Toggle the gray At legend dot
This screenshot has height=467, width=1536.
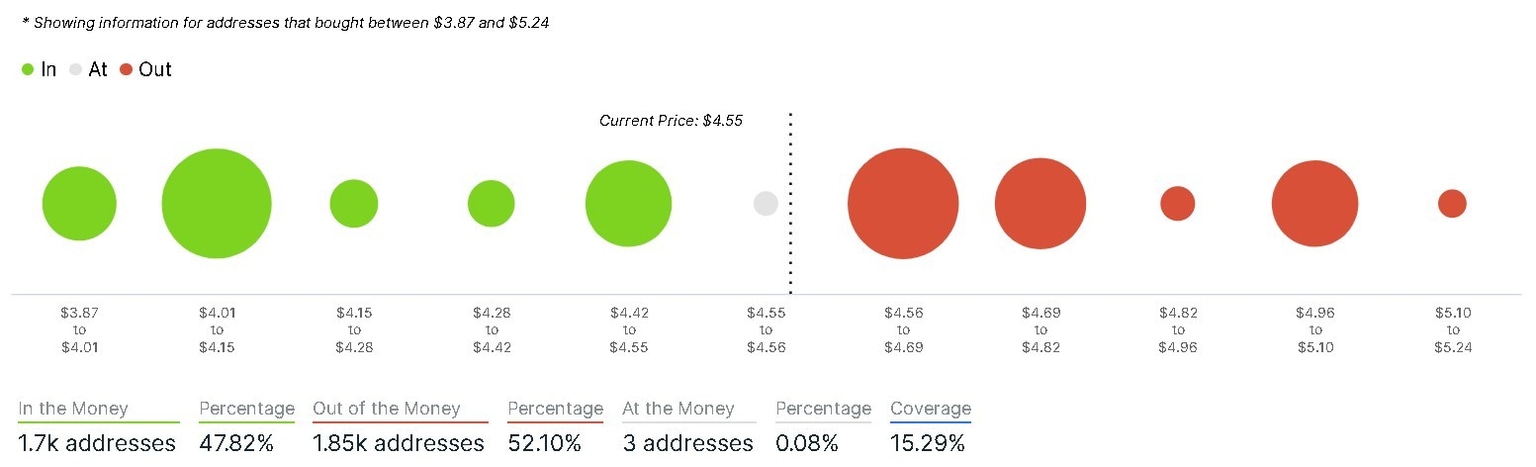[76, 70]
